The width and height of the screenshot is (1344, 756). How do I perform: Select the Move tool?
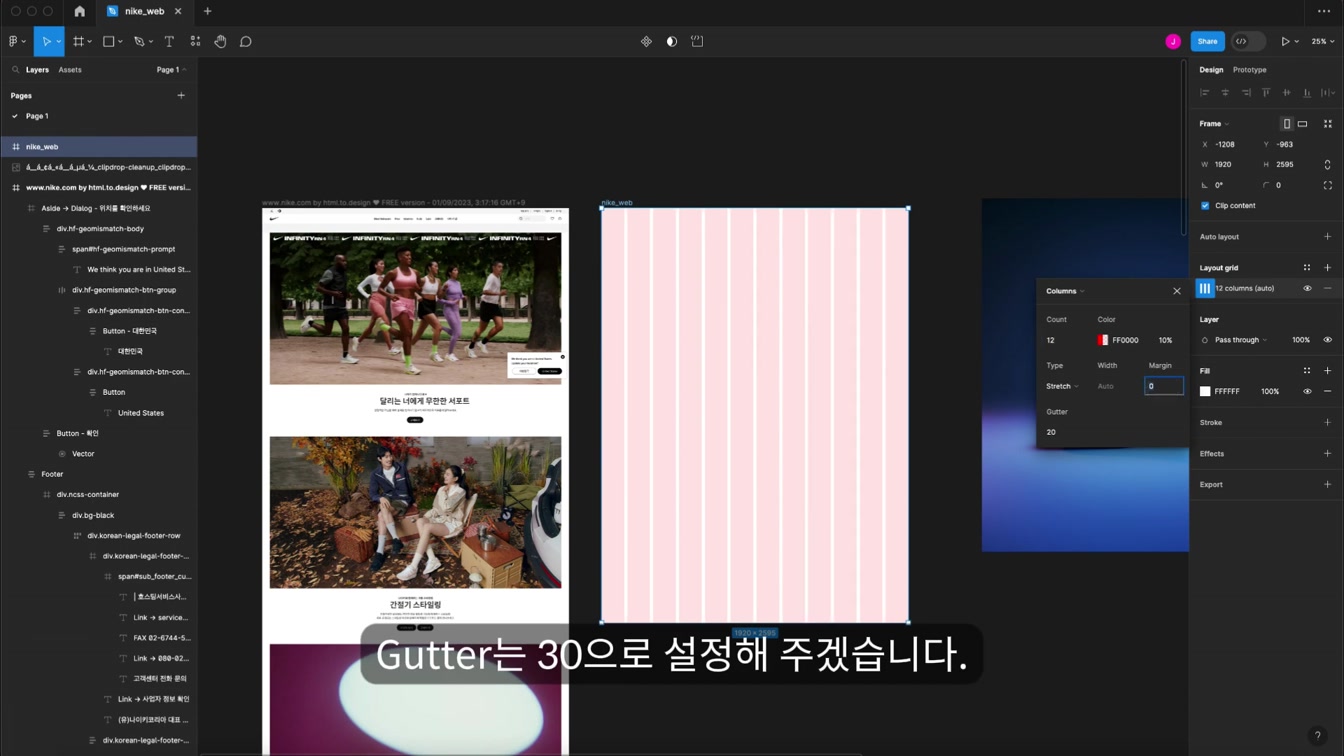tap(46, 41)
